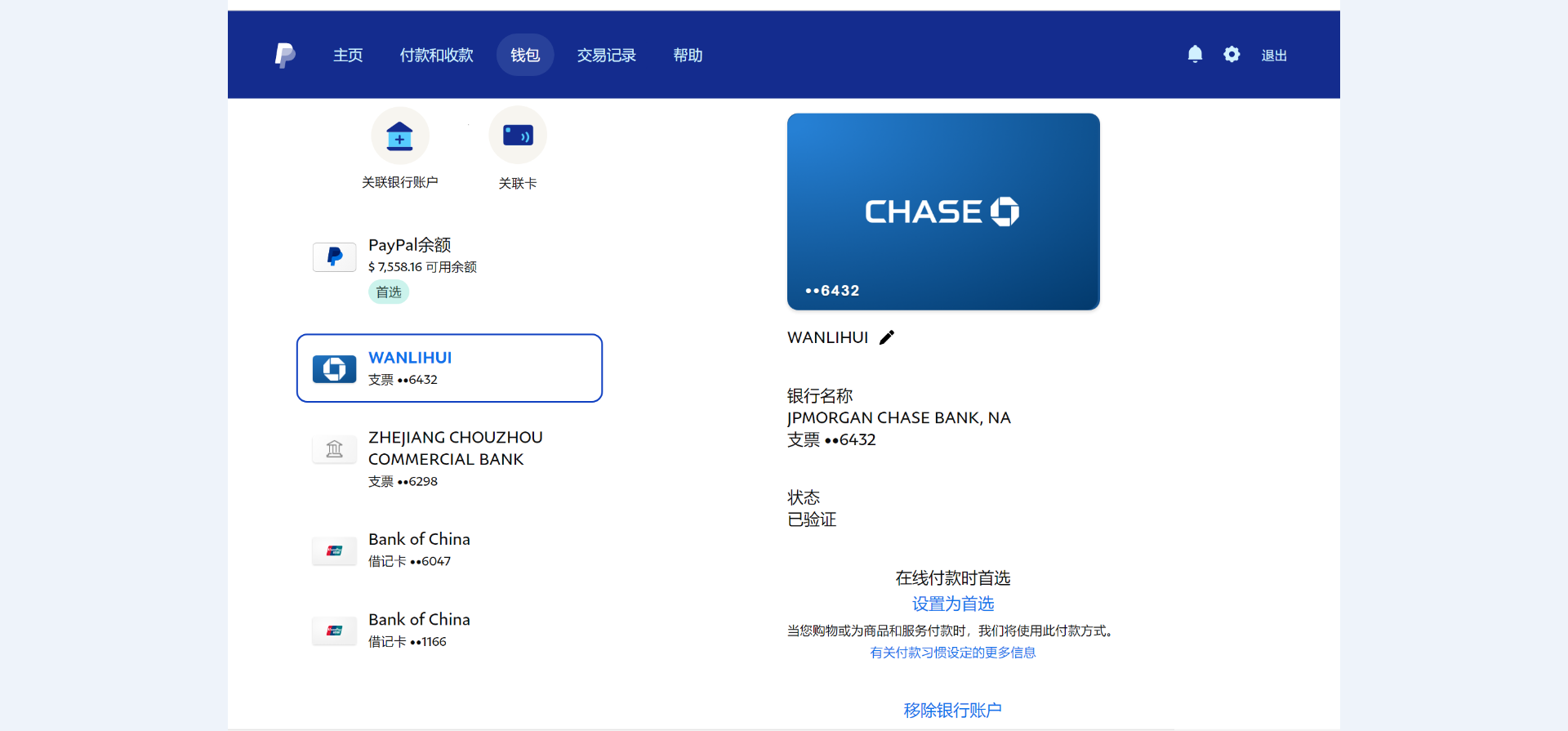Edit the WANLIHUI nickname with pencil icon

[887, 337]
